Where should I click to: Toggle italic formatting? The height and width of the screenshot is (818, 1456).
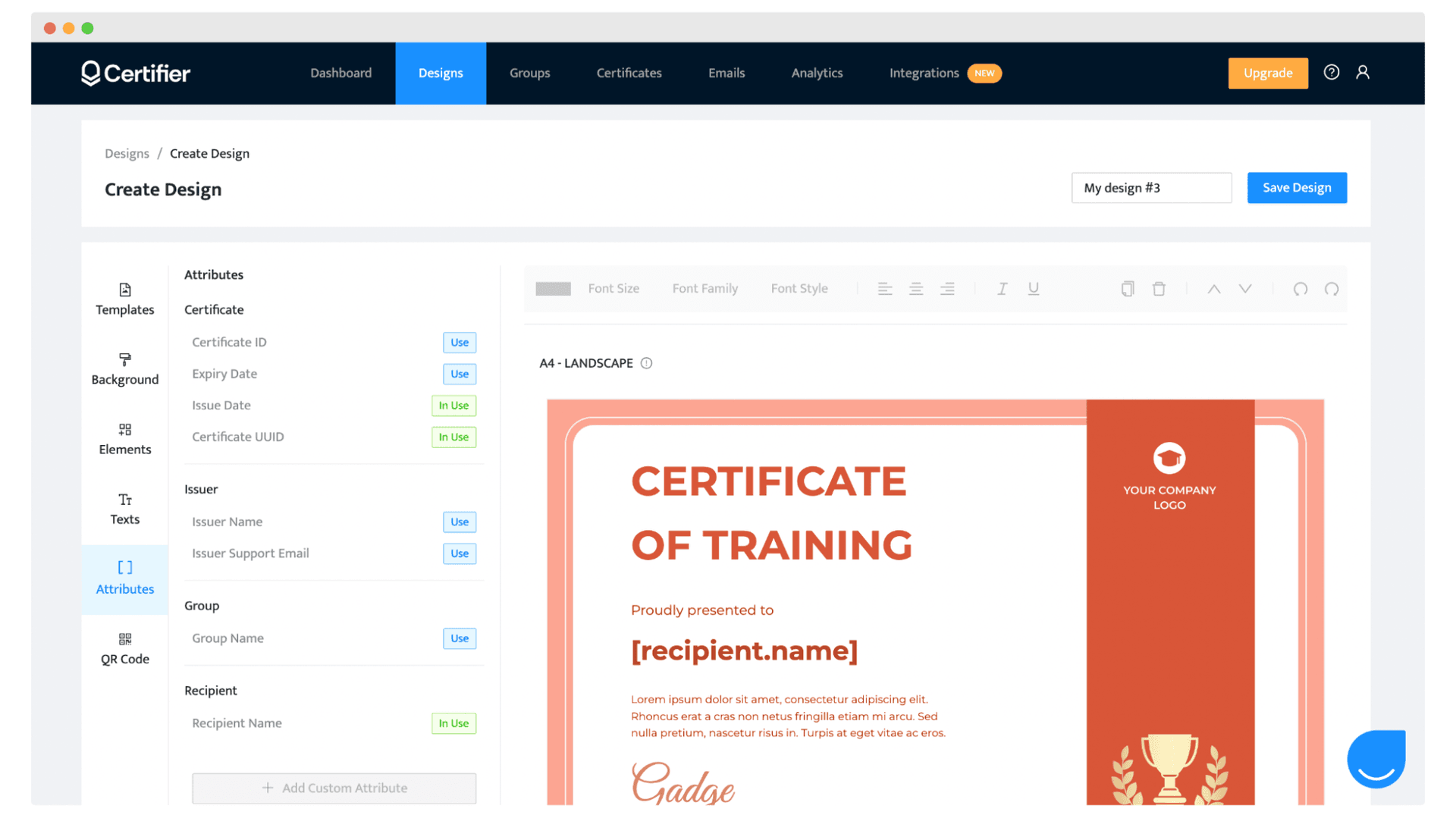(x=1002, y=289)
